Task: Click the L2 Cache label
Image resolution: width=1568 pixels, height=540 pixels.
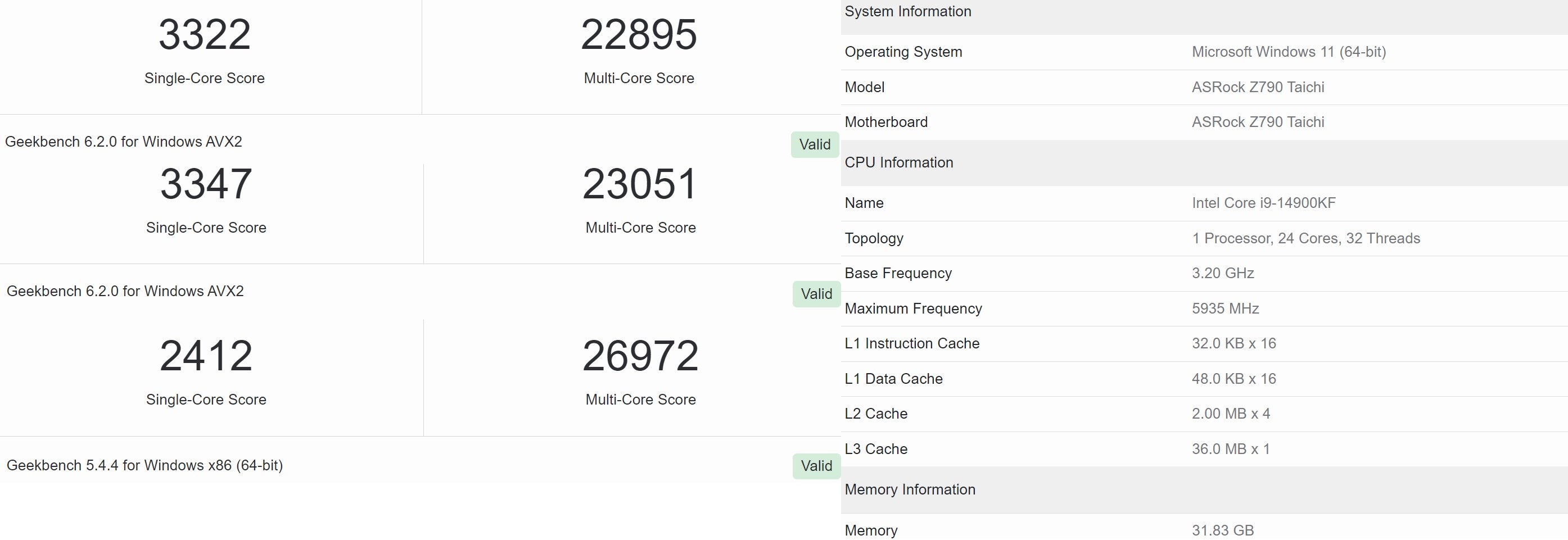Action: click(x=875, y=414)
